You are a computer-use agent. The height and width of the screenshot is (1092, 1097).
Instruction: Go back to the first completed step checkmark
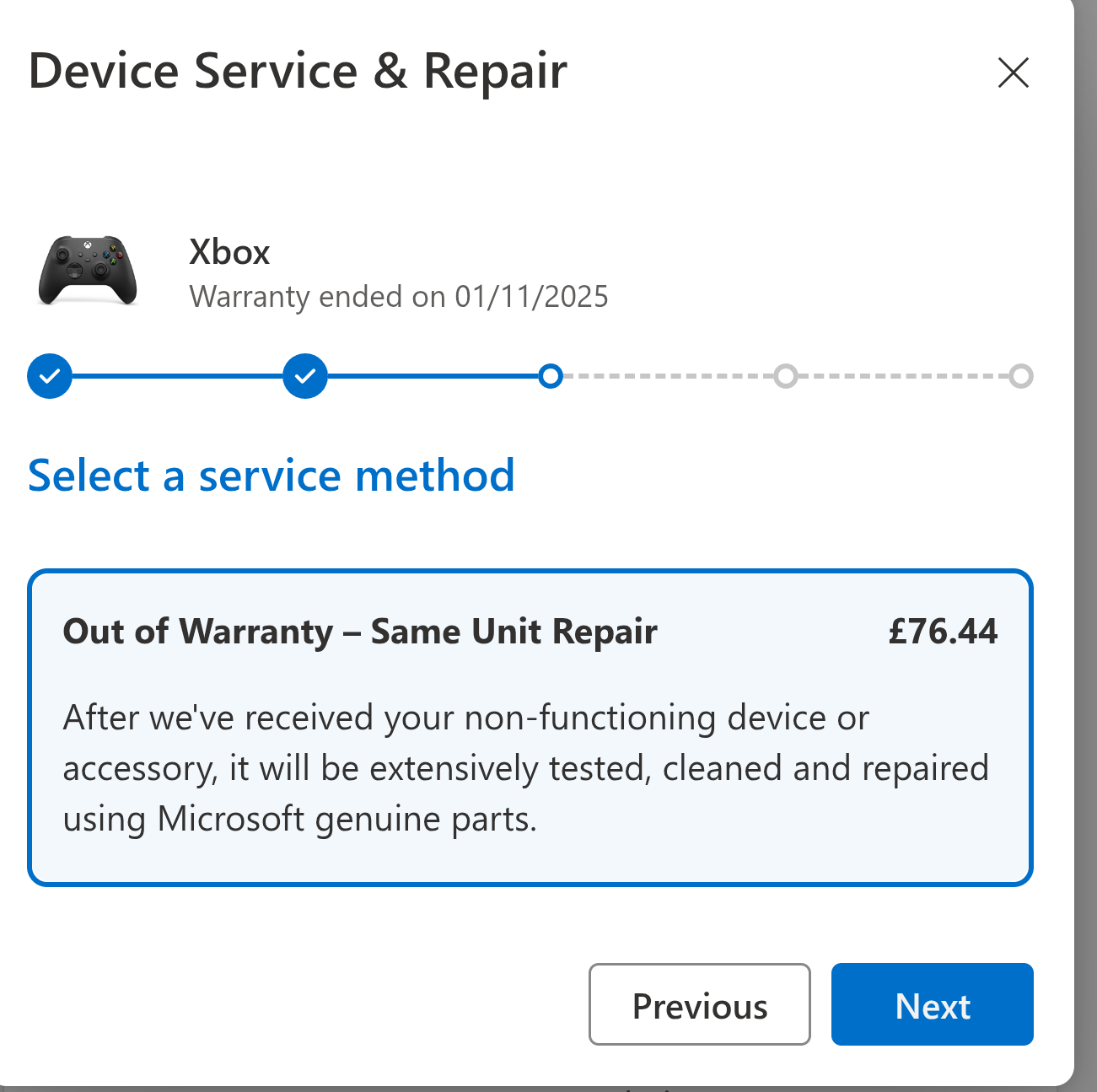pyautogui.click(x=50, y=376)
